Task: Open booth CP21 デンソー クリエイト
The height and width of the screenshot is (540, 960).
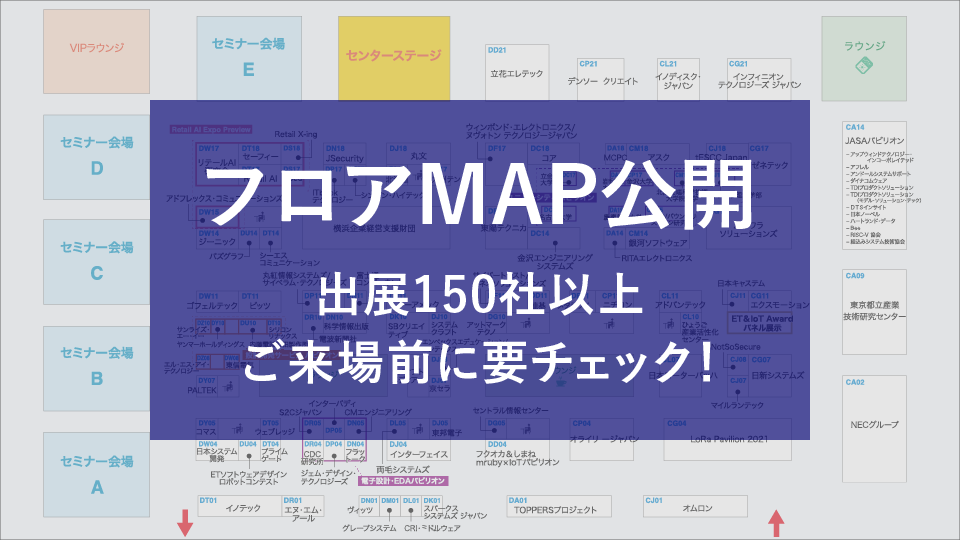Action: pyautogui.click(x=601, y=79)
